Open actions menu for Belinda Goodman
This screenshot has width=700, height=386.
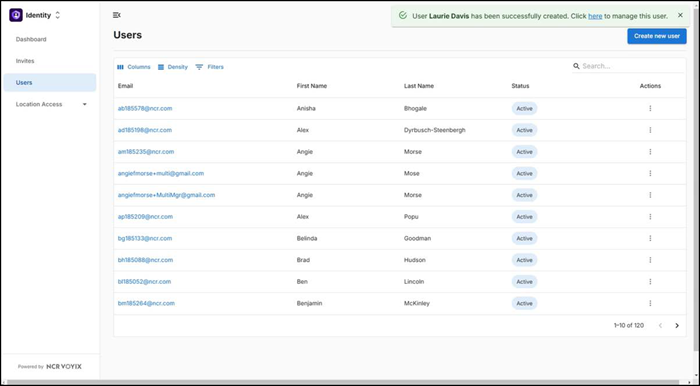(650, 238)
